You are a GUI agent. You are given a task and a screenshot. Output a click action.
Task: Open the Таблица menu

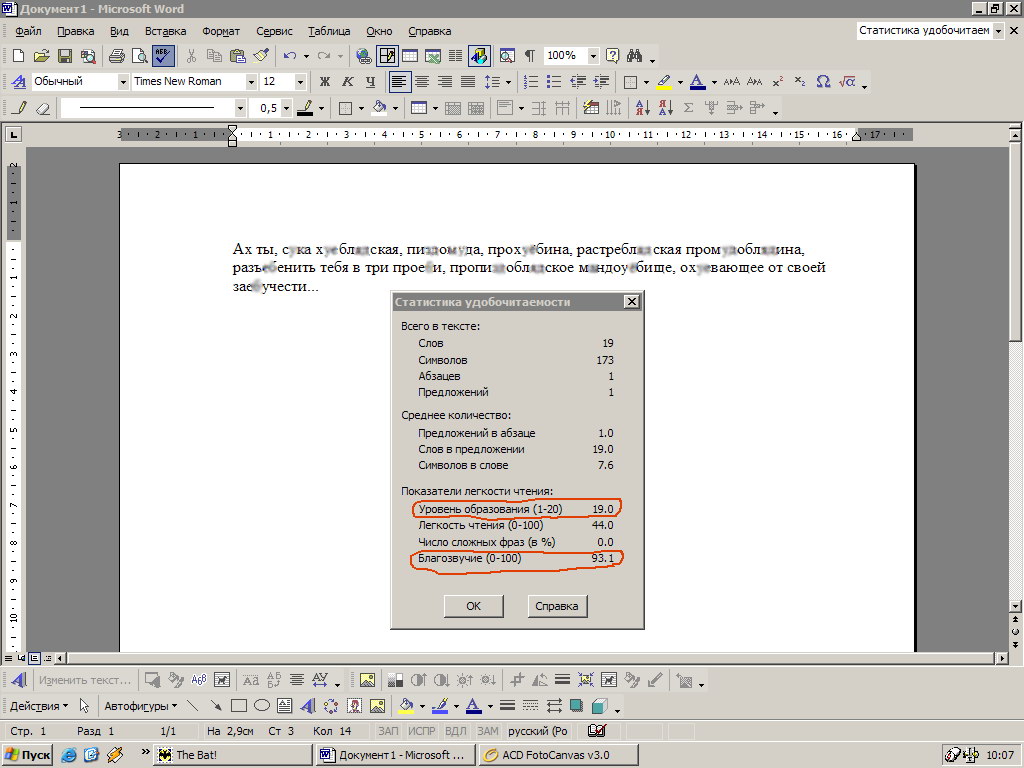click(329, 32)
